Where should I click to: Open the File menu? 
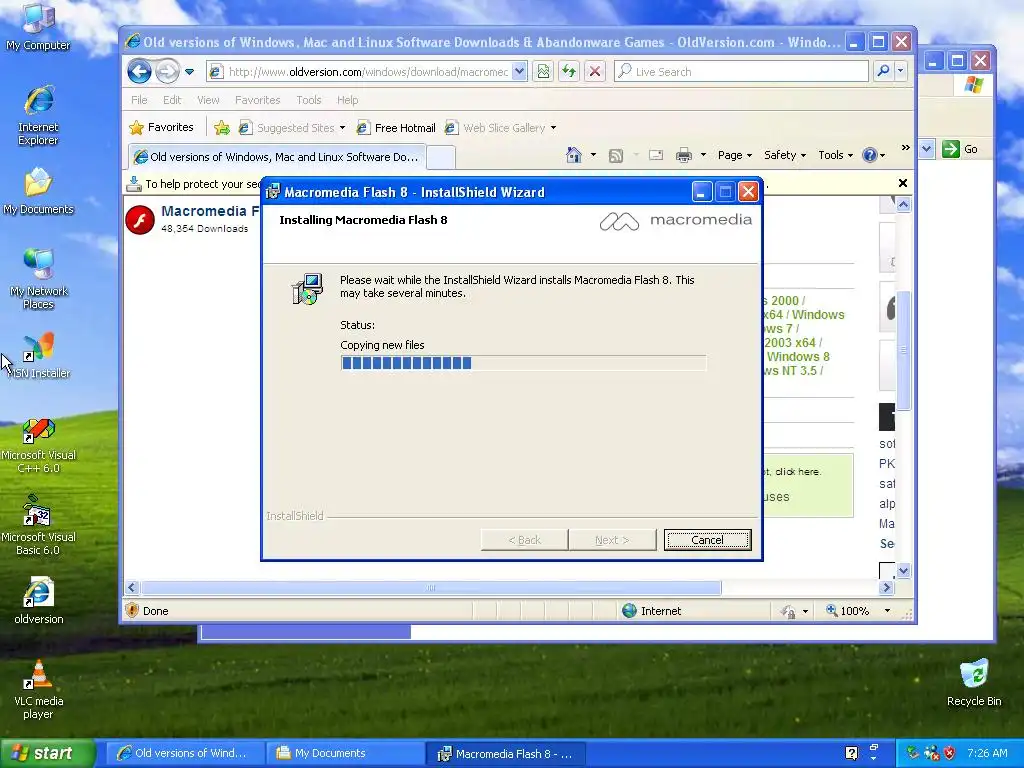[139, 100]
